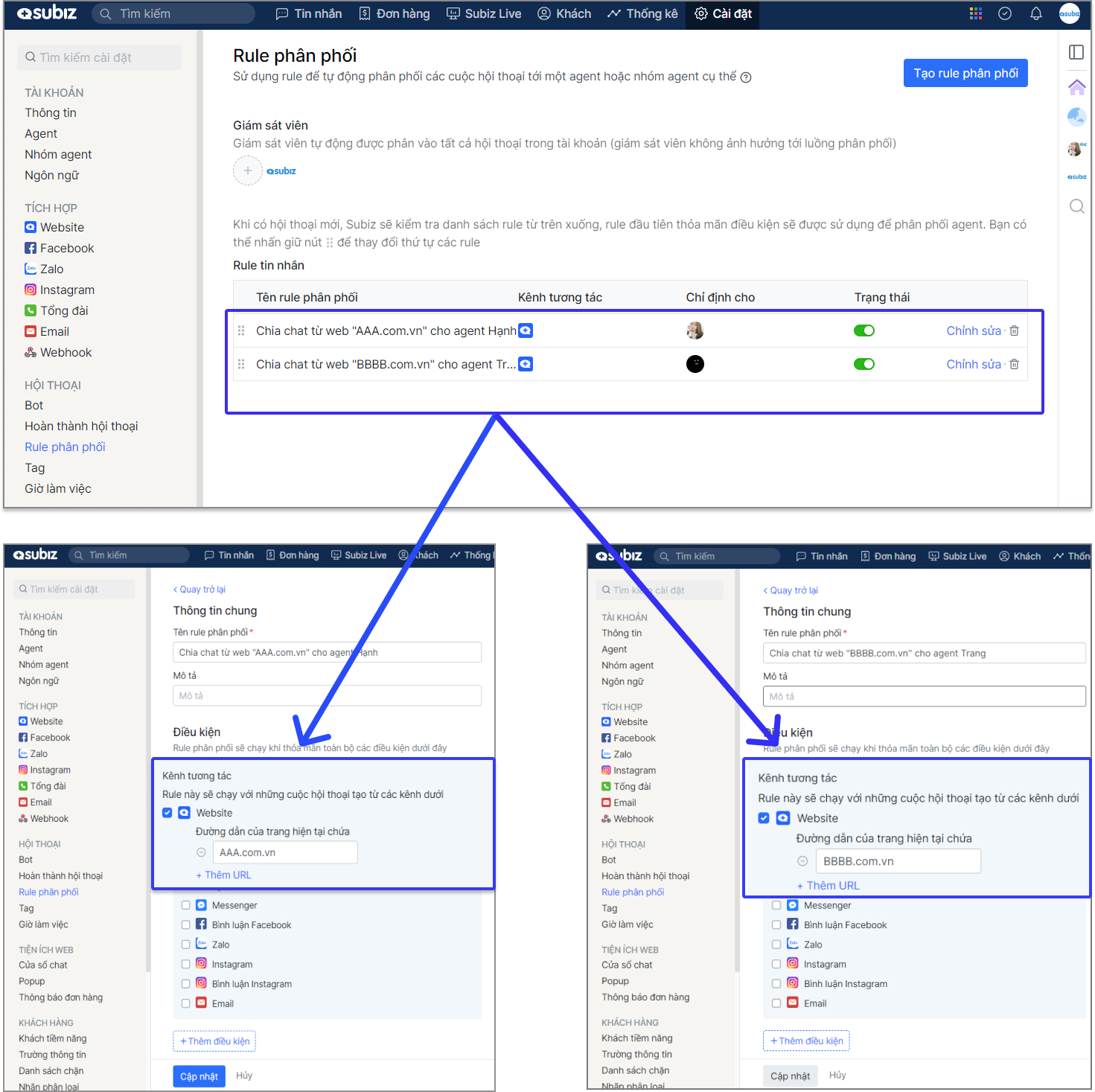1095x1092 pixels.
Task: Click the URL field containing "AAA.com.vn"
Action: 284,852
